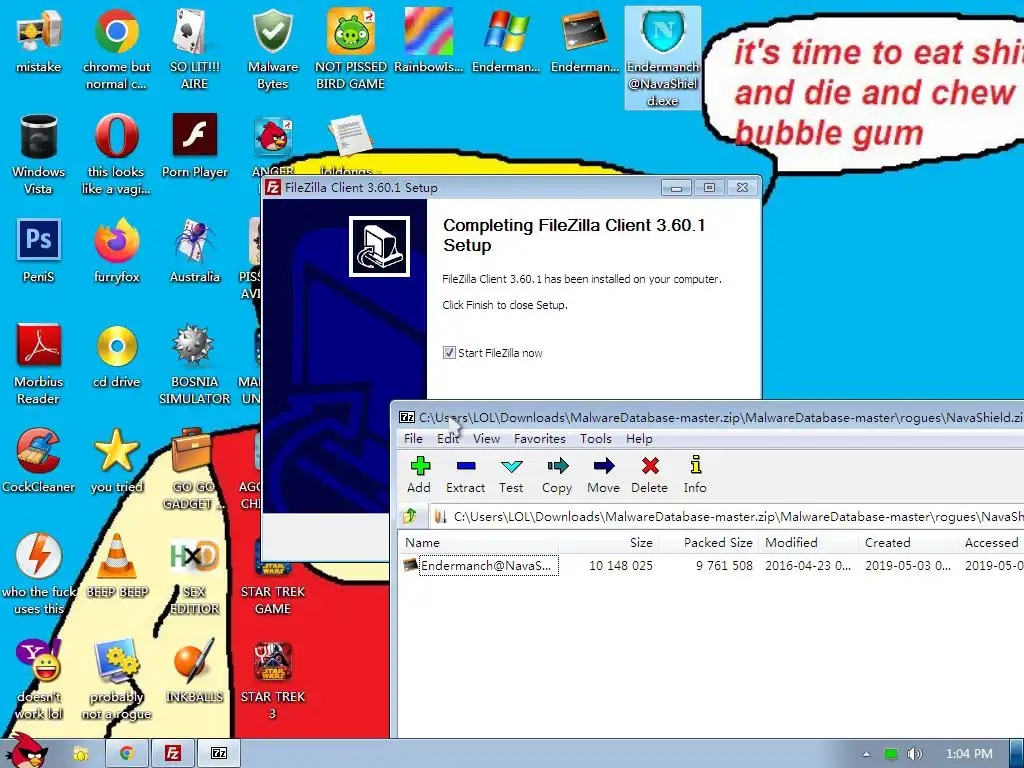1024x768 pixels.
Task: Go up one folder level in 7-Zip
Action: (x=410, y=517)
